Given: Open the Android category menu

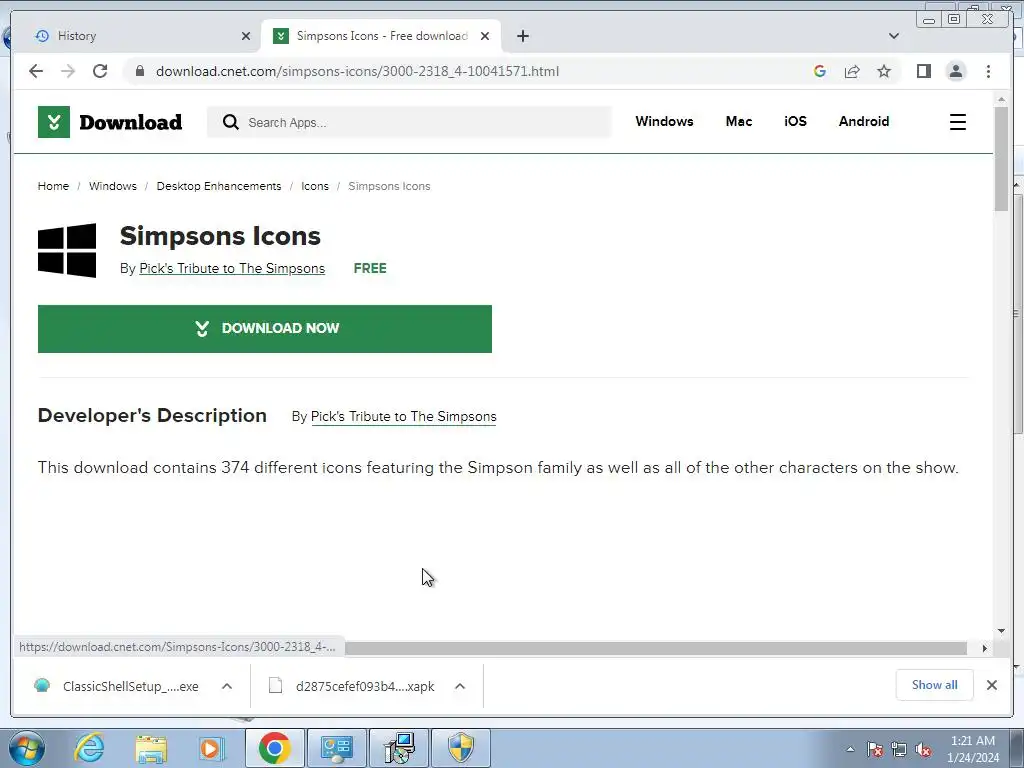Looking at the screenshot, I should click(863, 121).
